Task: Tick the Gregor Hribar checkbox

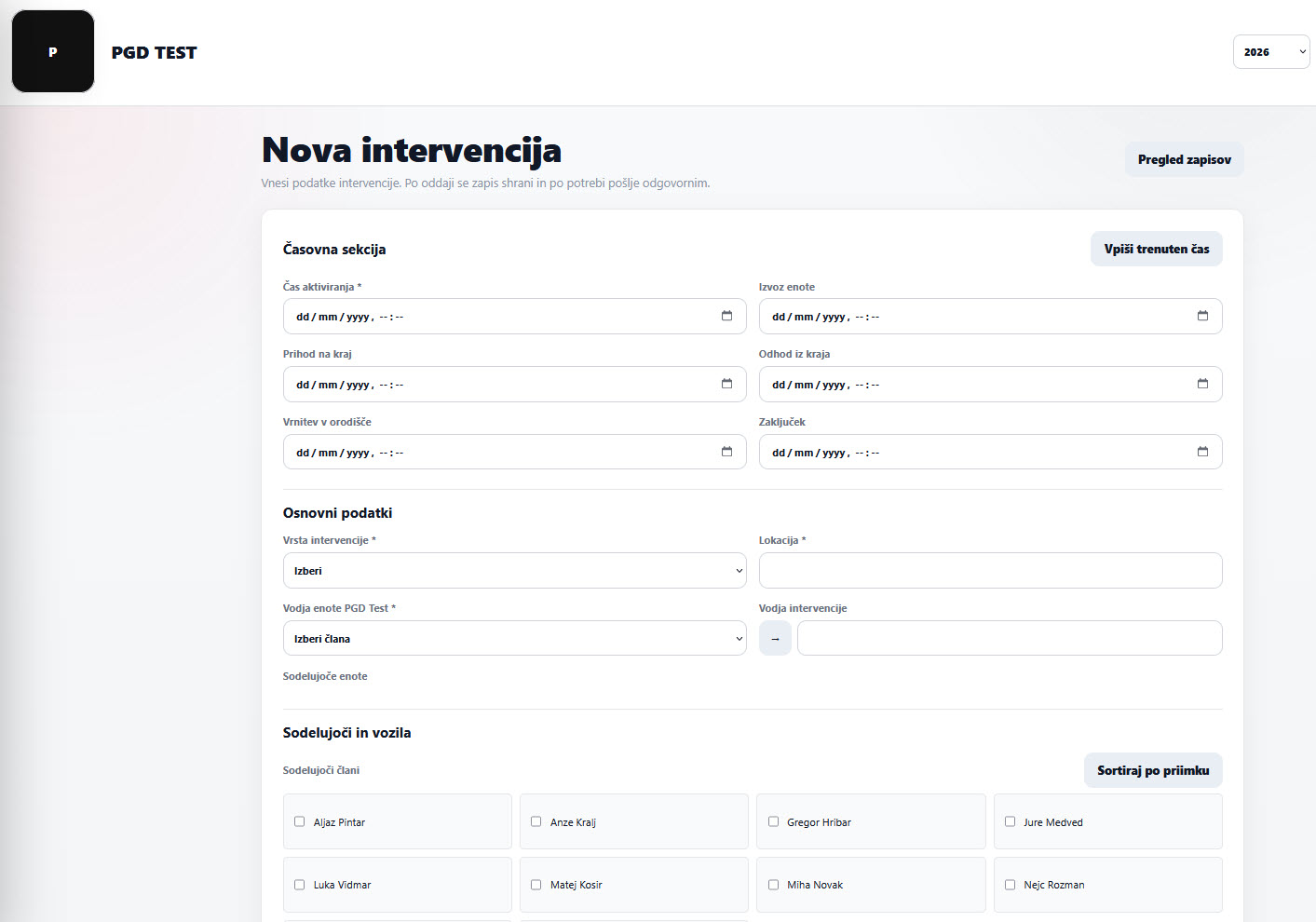Action: (x=773, y=821)
